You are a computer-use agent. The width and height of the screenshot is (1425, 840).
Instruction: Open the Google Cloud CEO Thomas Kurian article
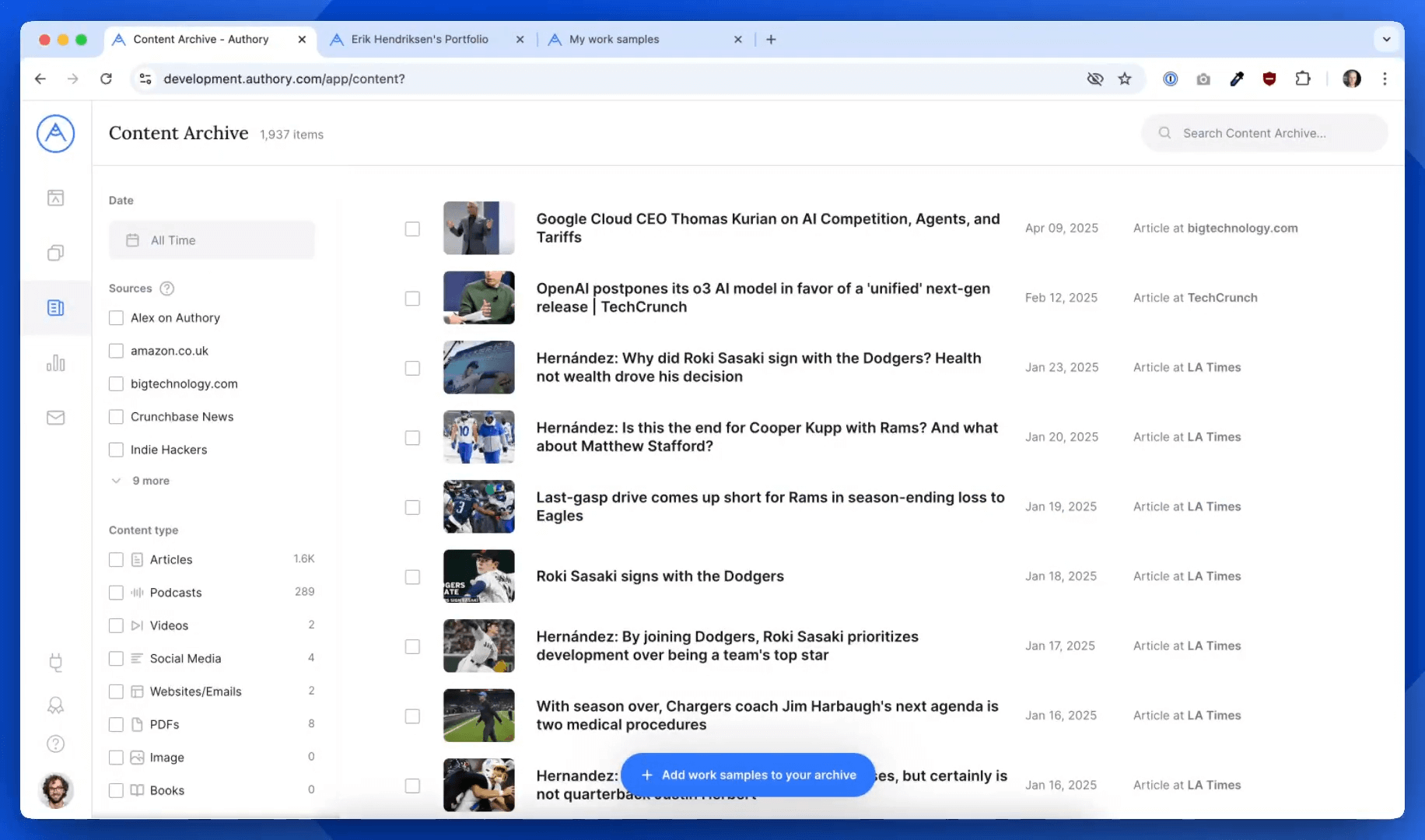coord(768,228)
